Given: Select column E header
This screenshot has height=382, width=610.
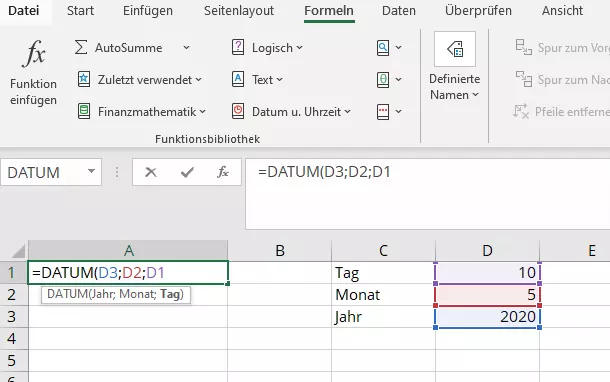Looking at the screenshot, I should (x=575, y=251).
